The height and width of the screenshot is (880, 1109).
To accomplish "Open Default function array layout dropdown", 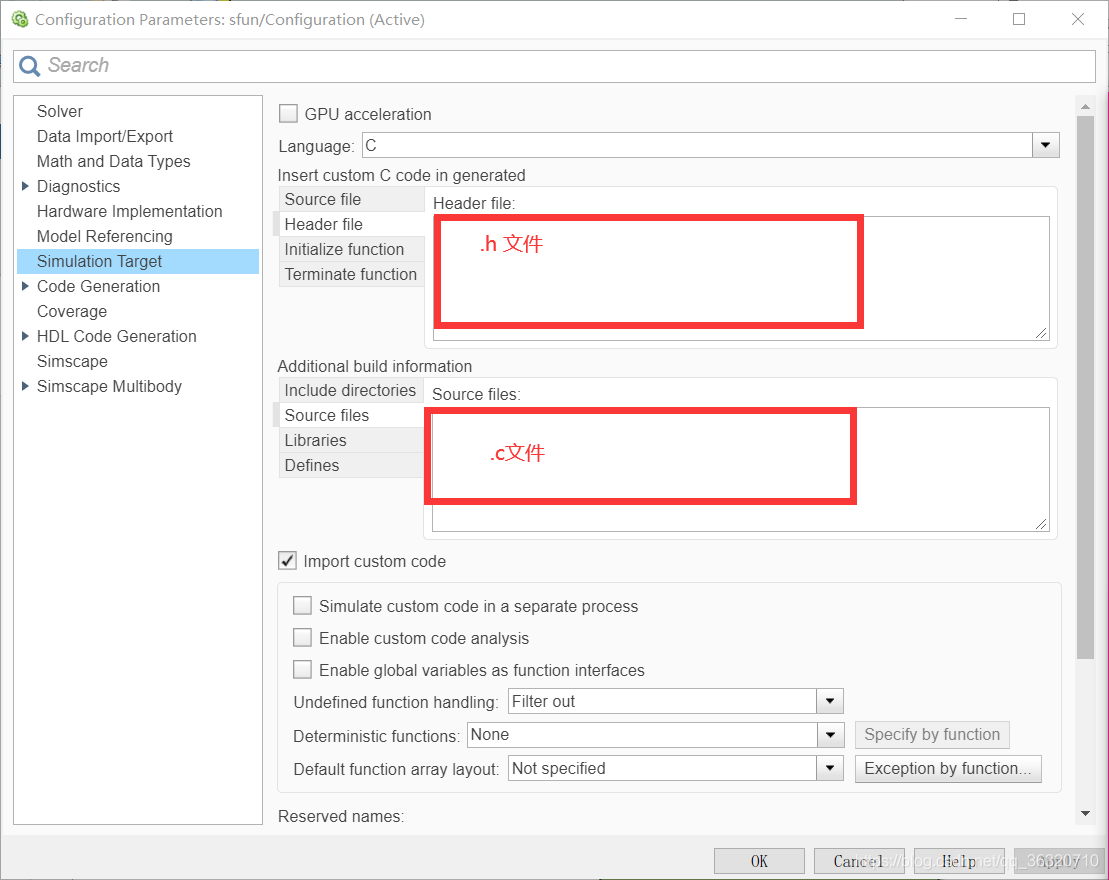I will [x=830, y=768].
